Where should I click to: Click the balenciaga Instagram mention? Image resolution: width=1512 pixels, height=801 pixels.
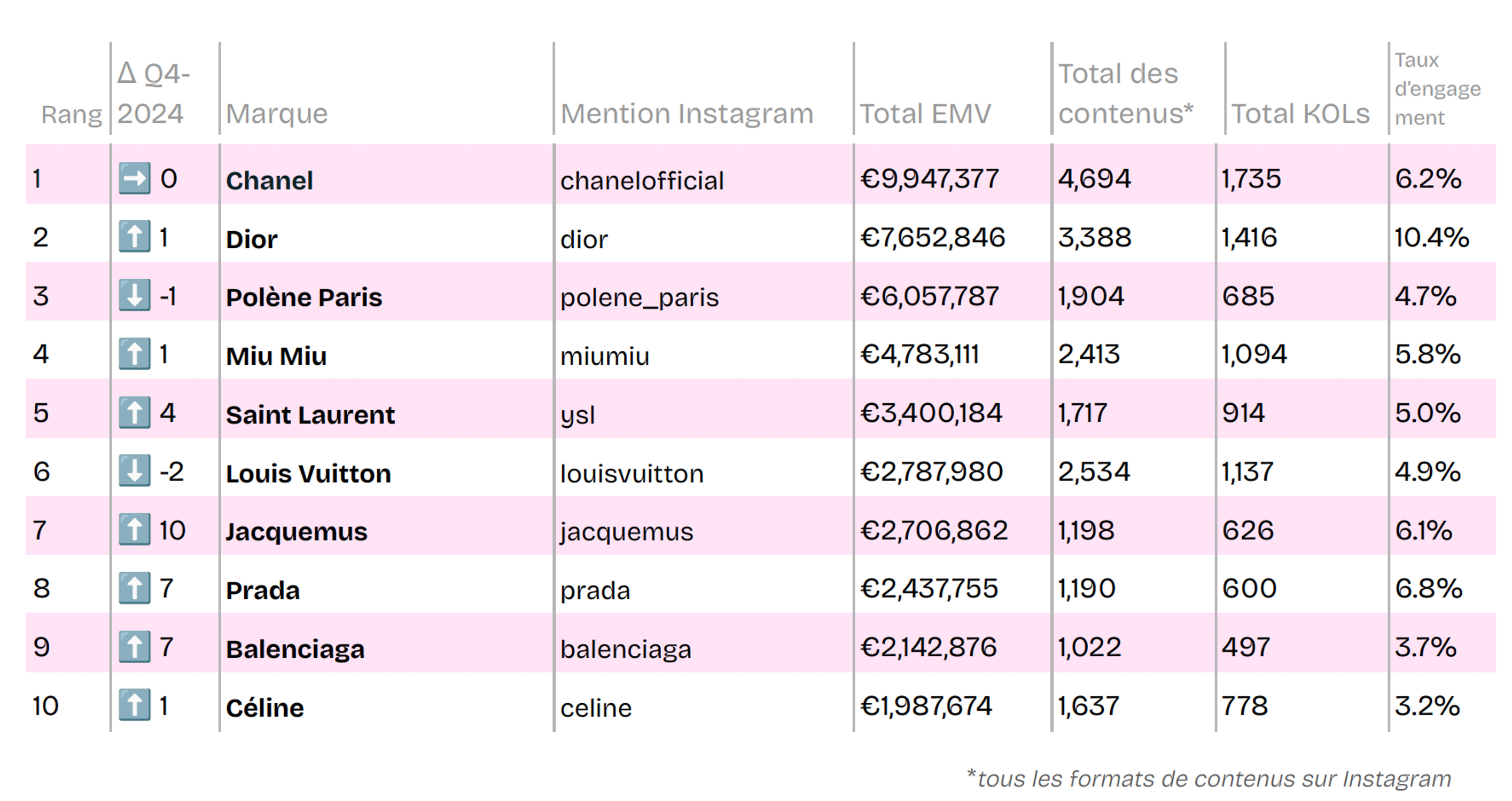click(626, 648)
